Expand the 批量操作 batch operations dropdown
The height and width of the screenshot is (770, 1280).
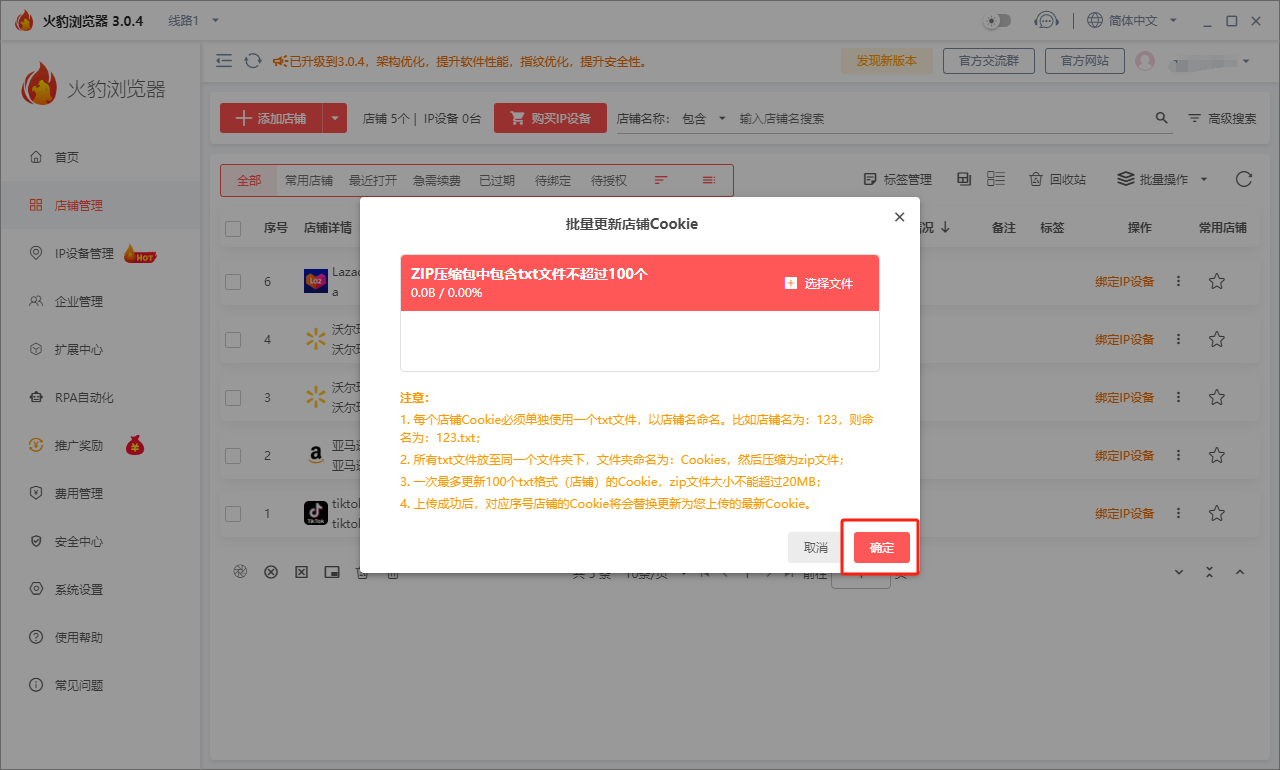tap(1157, 179)
